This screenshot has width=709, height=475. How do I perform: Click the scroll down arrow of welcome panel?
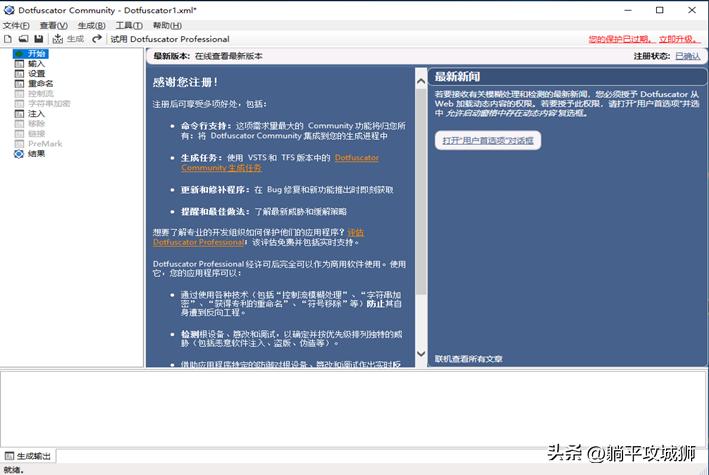pyautogui.click(x=421, y=354)
